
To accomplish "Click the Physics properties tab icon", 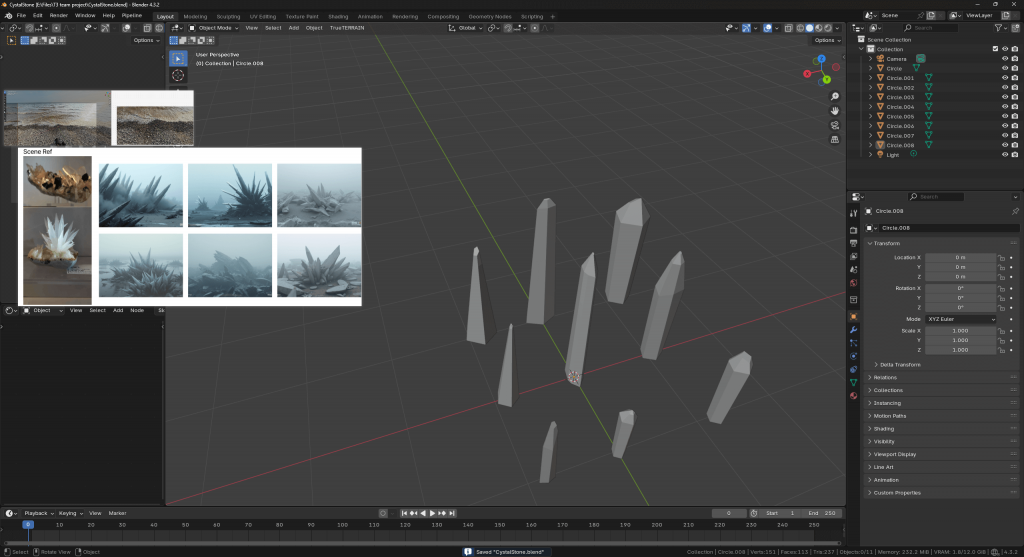I will tap(853, 356).
